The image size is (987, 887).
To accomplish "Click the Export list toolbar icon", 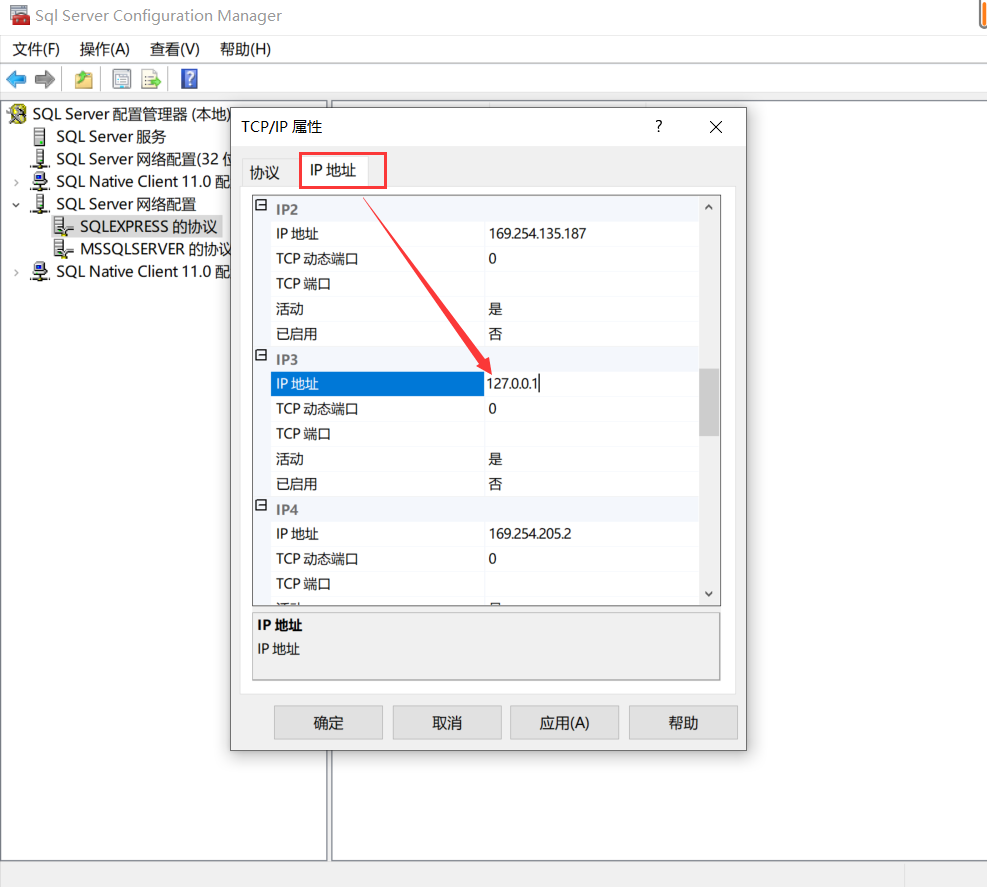I will 151,79.
